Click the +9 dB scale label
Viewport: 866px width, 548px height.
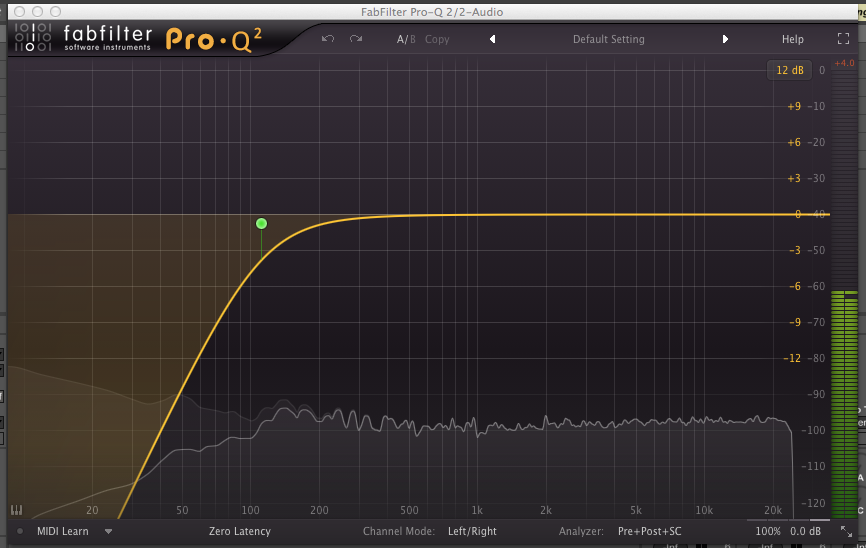click(x=794, y=106)
